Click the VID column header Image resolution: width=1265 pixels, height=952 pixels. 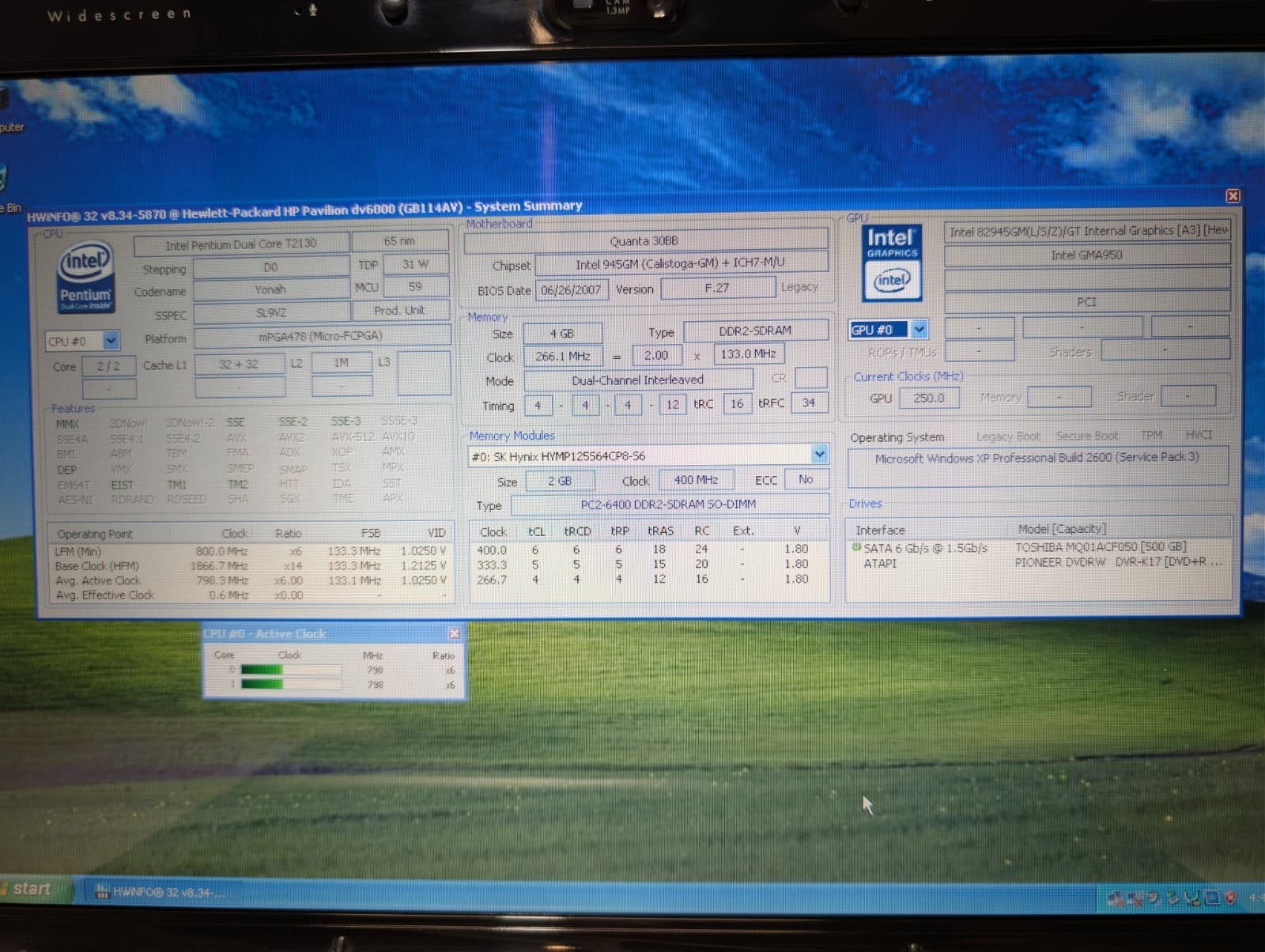click(436, 533)
